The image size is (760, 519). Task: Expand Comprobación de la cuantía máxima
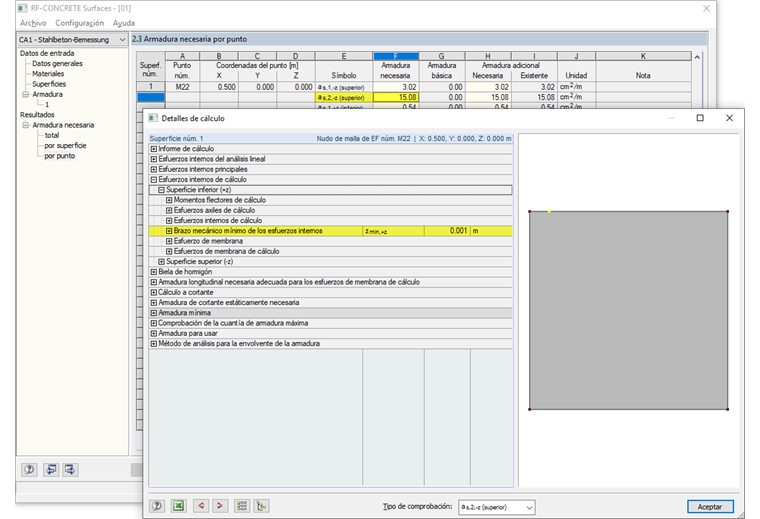[154, 323]
